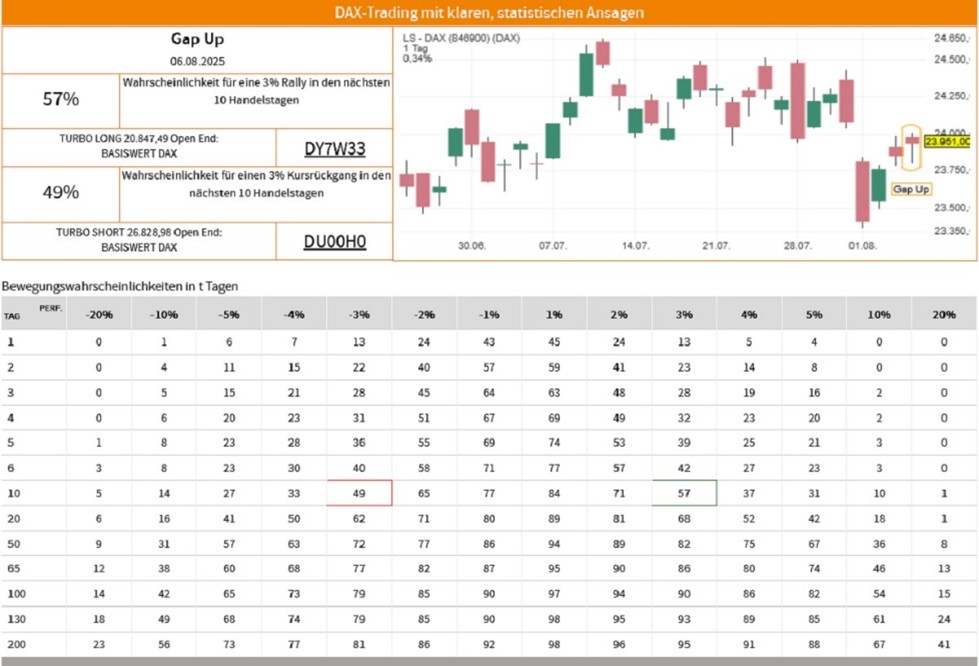Click value 68 in day 20, 3% column

pos(684,519)
